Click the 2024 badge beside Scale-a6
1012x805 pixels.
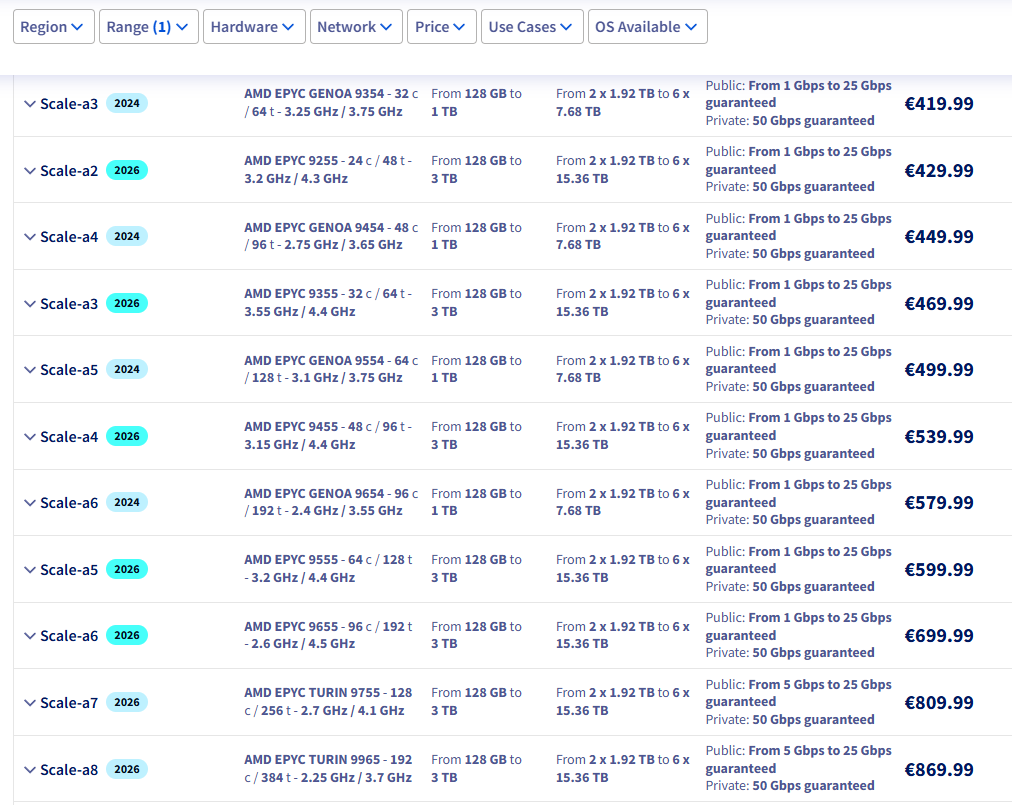[x=127, y=503]
